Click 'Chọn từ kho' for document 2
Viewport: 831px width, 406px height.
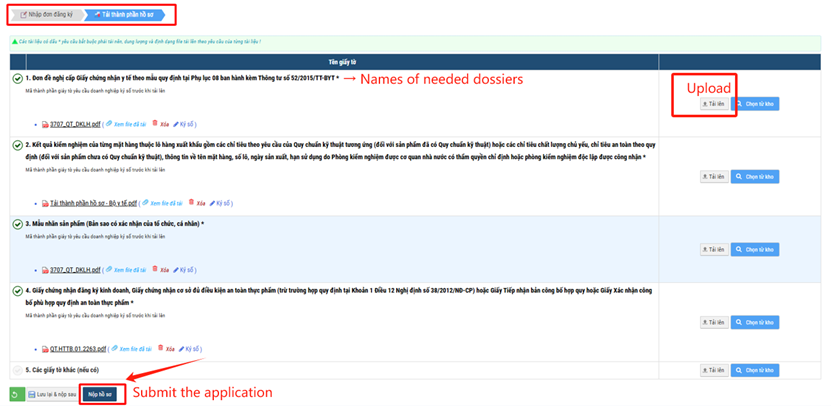point(755,176)
